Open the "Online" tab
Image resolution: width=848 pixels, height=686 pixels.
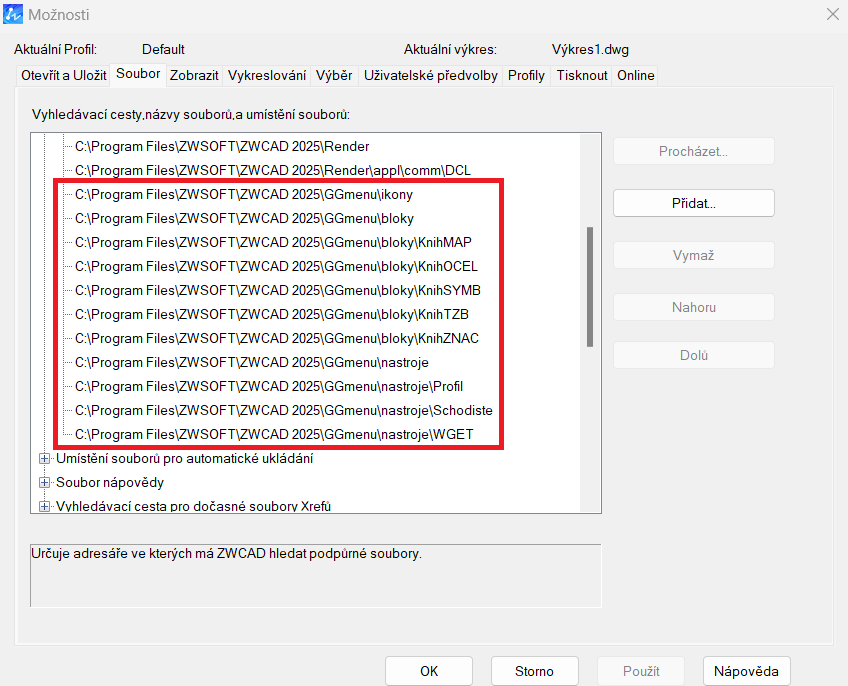(x=635, y=75)
